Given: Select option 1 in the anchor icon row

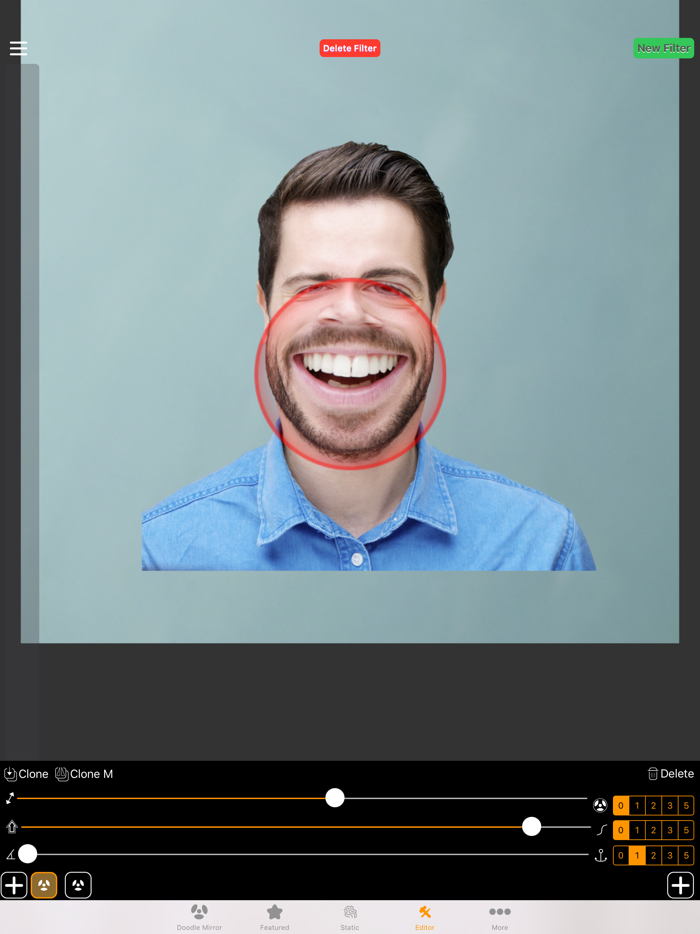Looking at the screenshot, I should [637, 855].
